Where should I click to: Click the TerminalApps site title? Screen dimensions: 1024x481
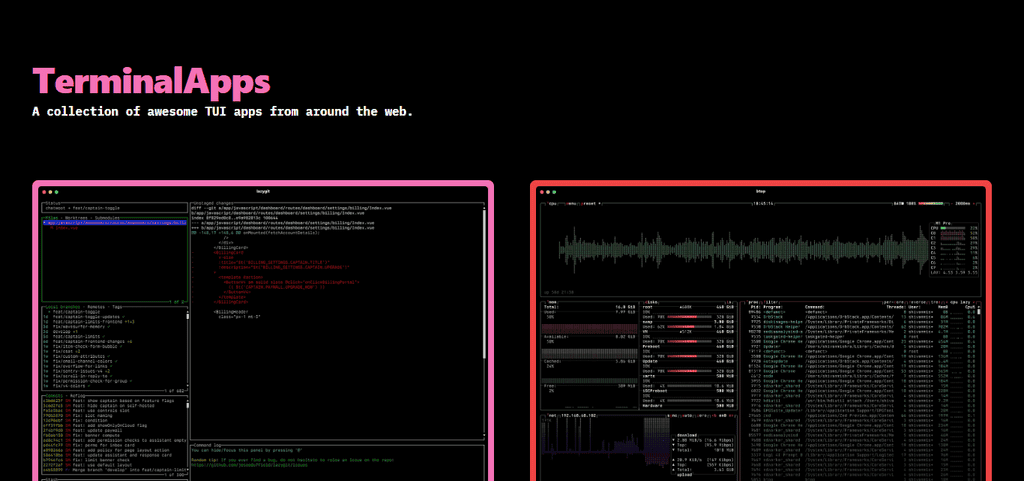(151, 82)
